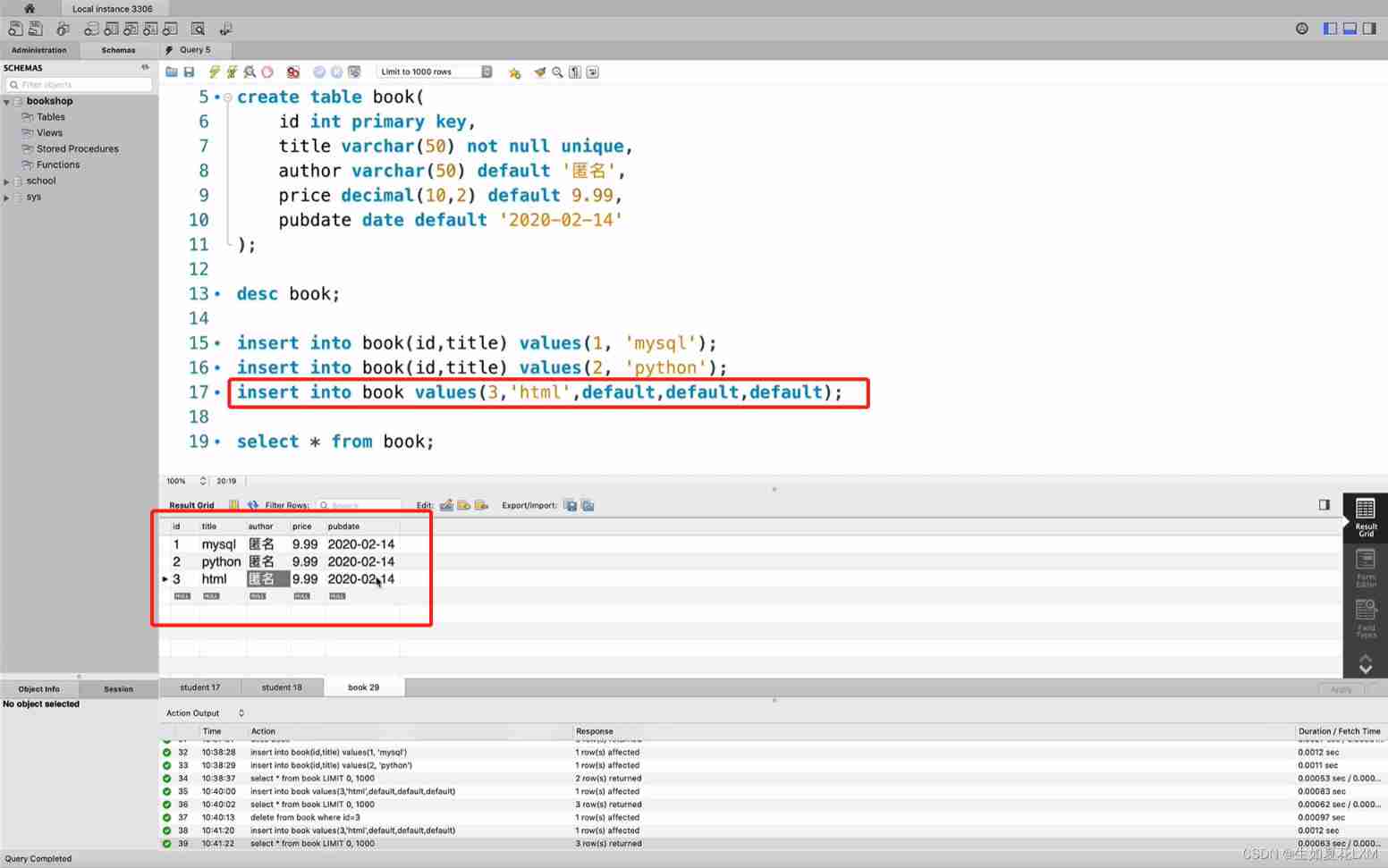This screenshot has width=1388, height=868.
Task: Edit current row icon in result toolbar
Action: click(x=446, y=505)
